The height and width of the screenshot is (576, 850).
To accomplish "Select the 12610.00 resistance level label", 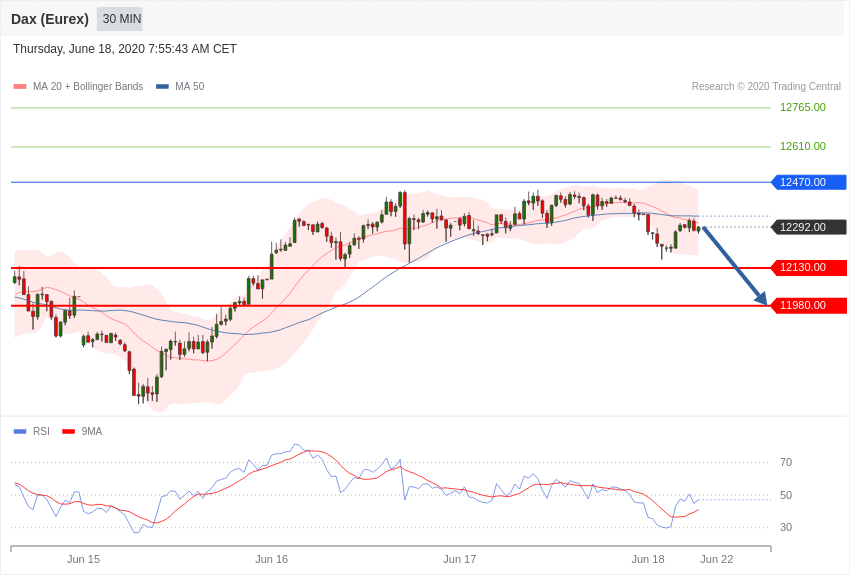I will (x=802, y=146).
